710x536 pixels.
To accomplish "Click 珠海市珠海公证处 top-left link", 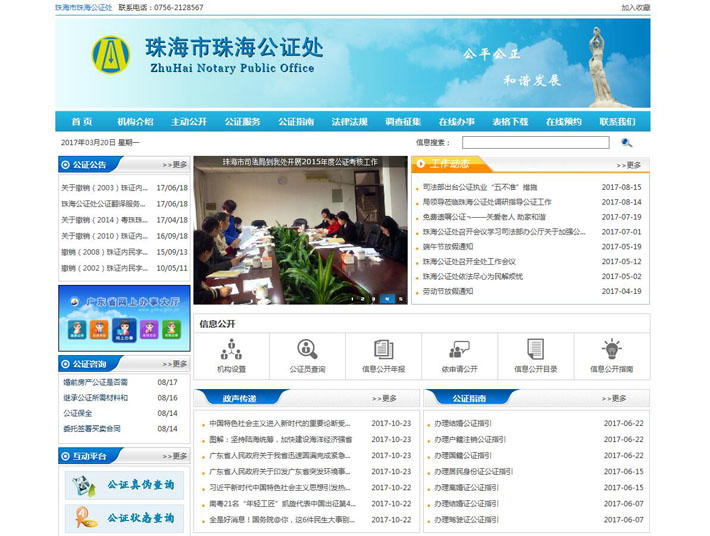I will click(x=84, y=8).
